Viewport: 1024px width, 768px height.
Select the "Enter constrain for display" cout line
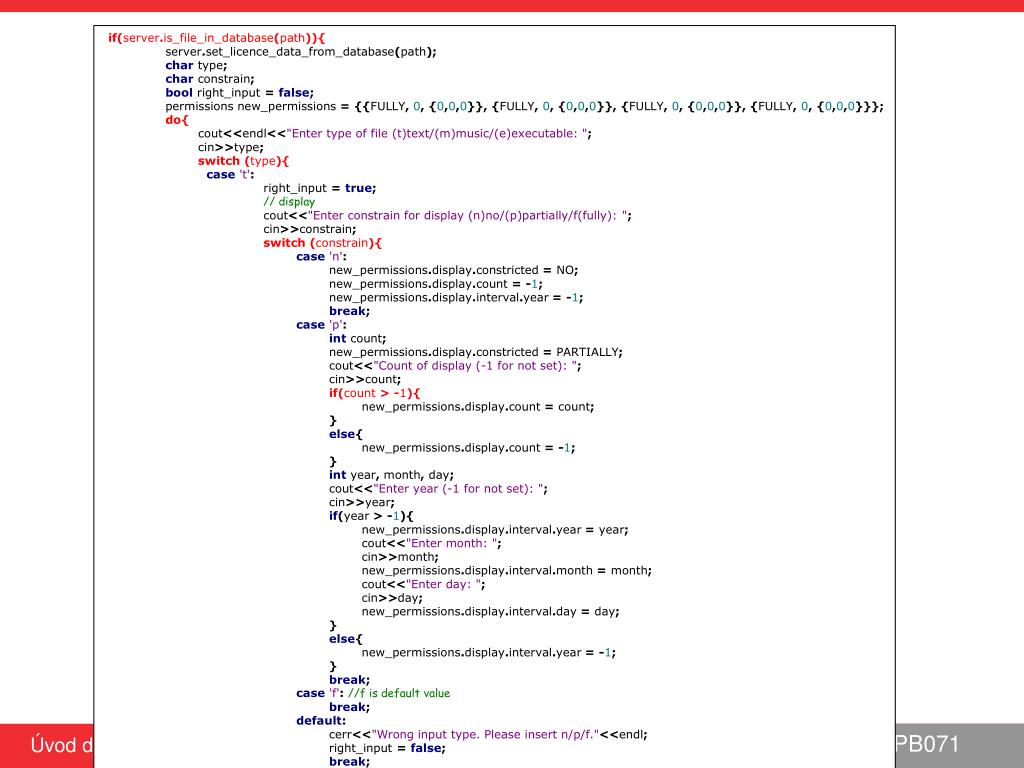click(x=447, y=216)
